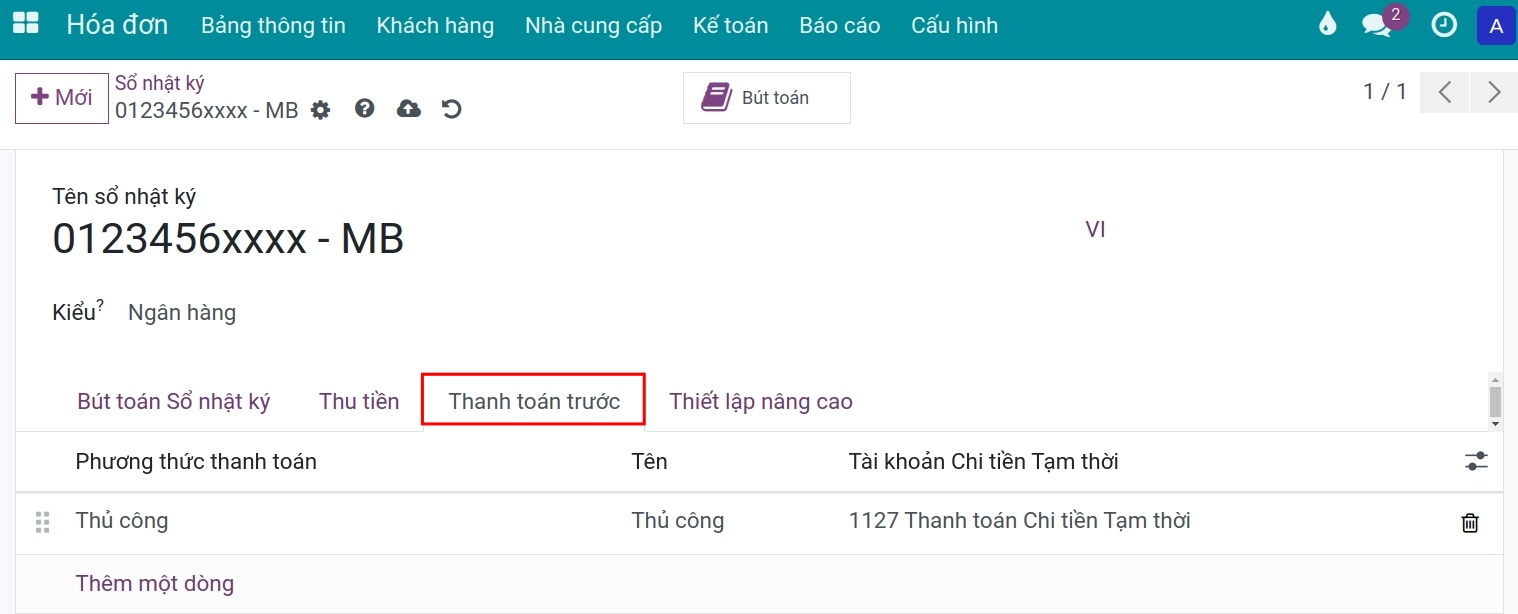
Task: Select the Bút toán Sổ nhật ký tab
Action: [x=173, y=400]
